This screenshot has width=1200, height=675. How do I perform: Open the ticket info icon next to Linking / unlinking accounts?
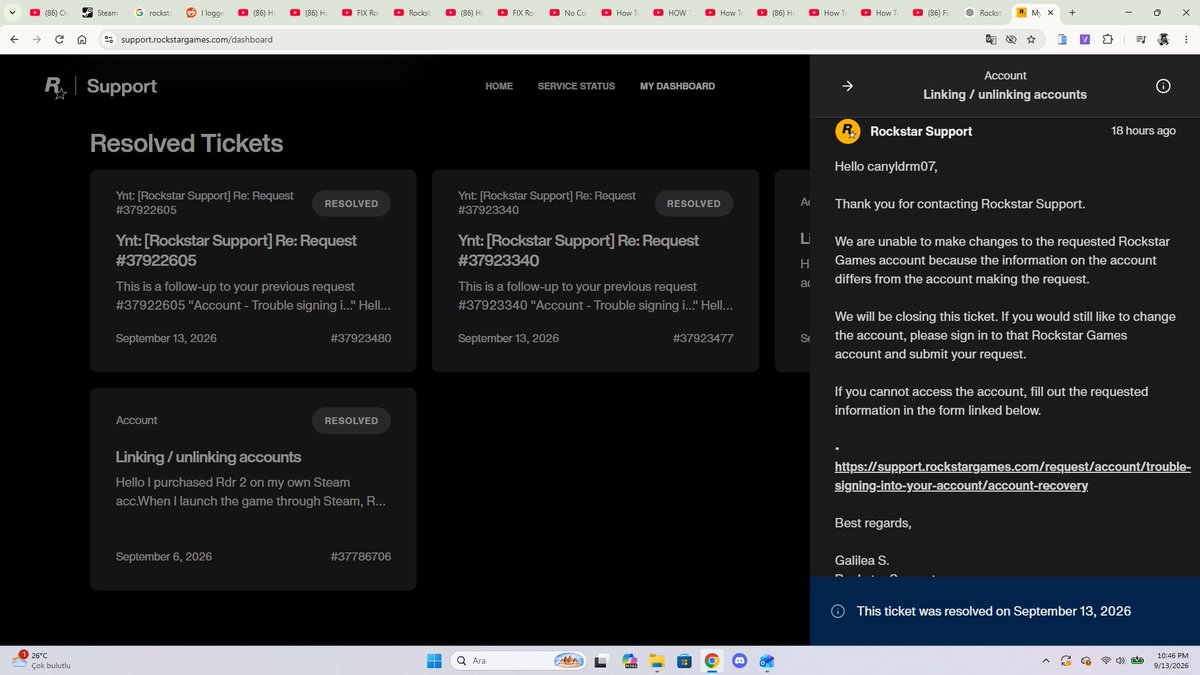(x=1163, y=86)
